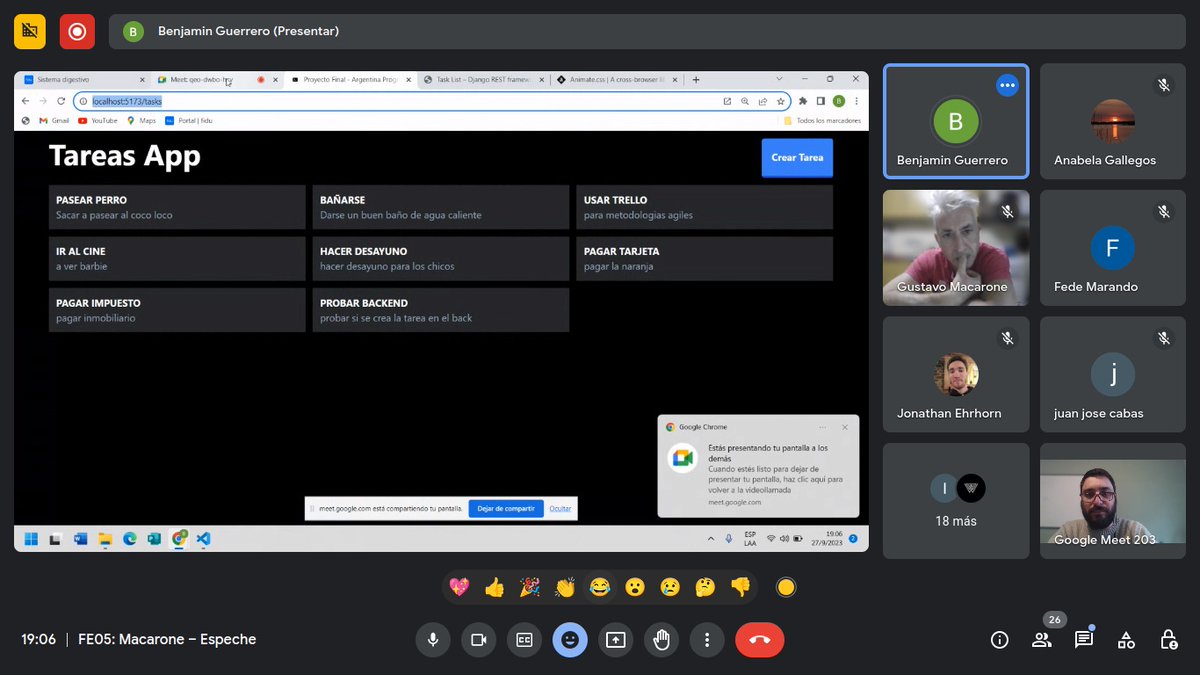Image resolution: width=1200 pixels, height=675 pixels.
Task: Select the Google Meet 203 video tile
Action: tap(1113, 501)
